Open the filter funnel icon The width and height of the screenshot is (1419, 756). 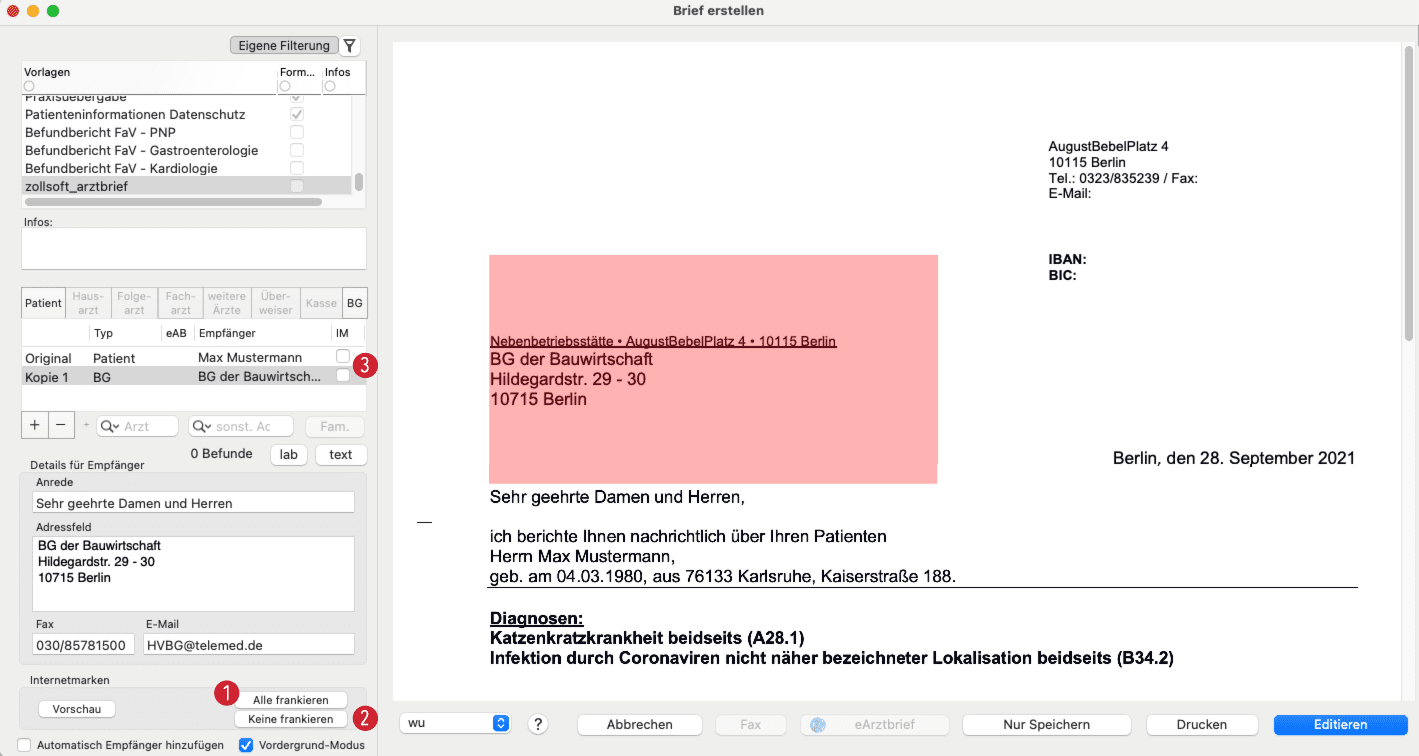349,46
